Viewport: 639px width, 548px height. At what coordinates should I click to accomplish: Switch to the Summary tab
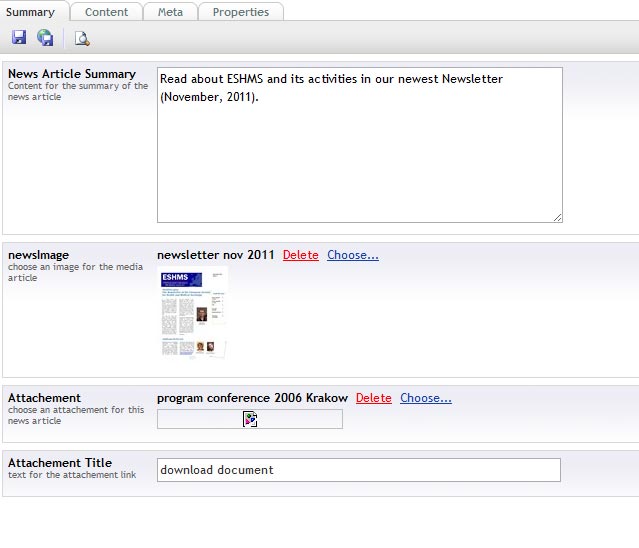point(30,12)
